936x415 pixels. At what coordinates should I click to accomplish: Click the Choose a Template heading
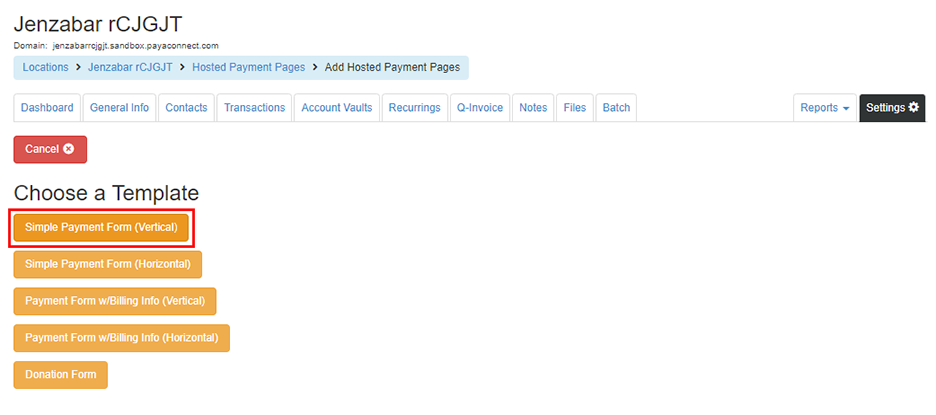pyautogui.click(x=106, y=193)
